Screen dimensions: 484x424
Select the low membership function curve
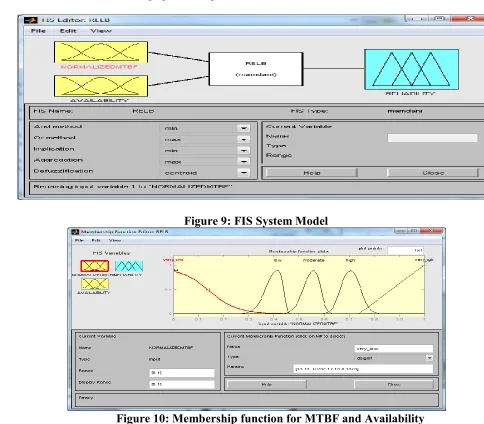click(277, 271)
